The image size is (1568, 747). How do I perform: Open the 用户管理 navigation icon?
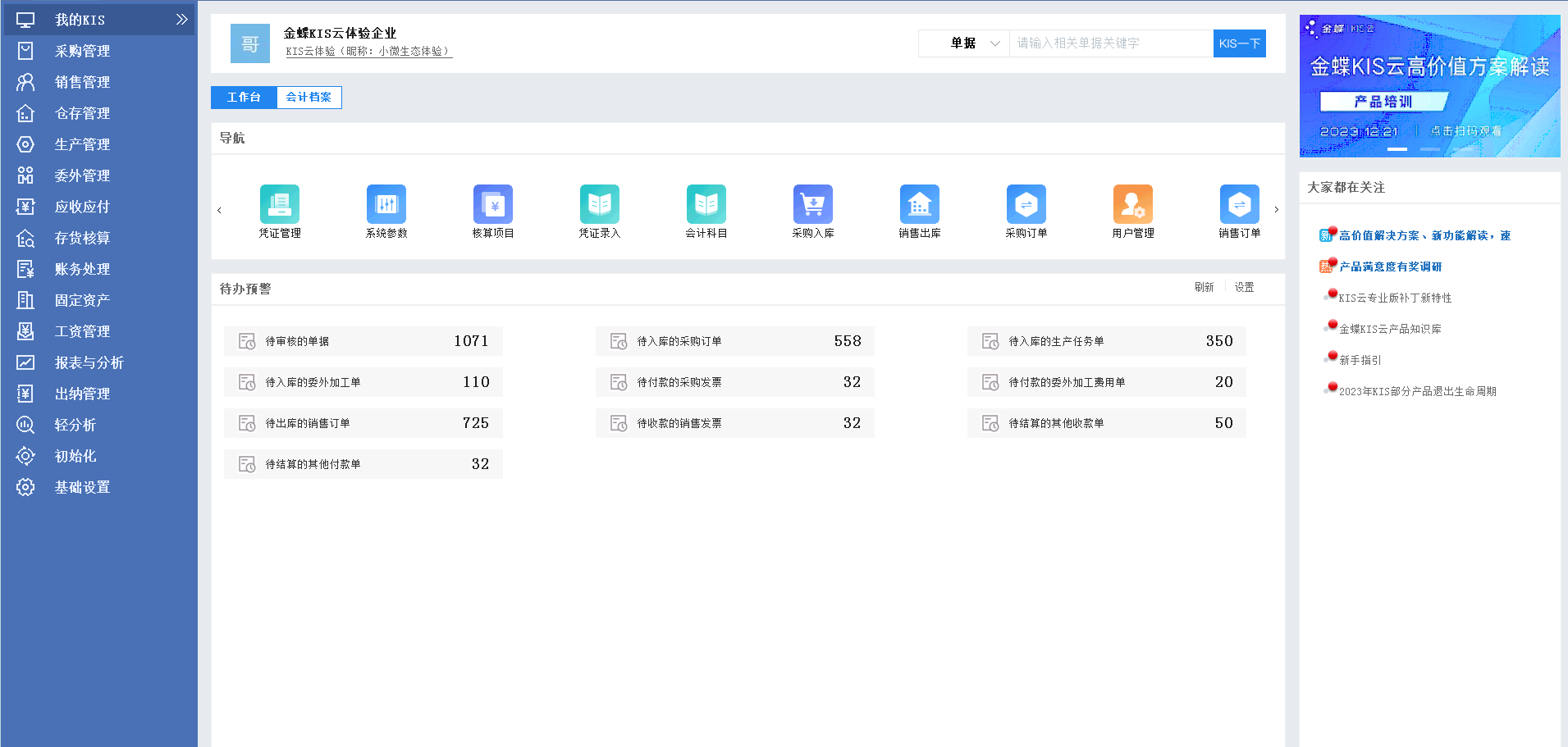(x=1133, y=204)
